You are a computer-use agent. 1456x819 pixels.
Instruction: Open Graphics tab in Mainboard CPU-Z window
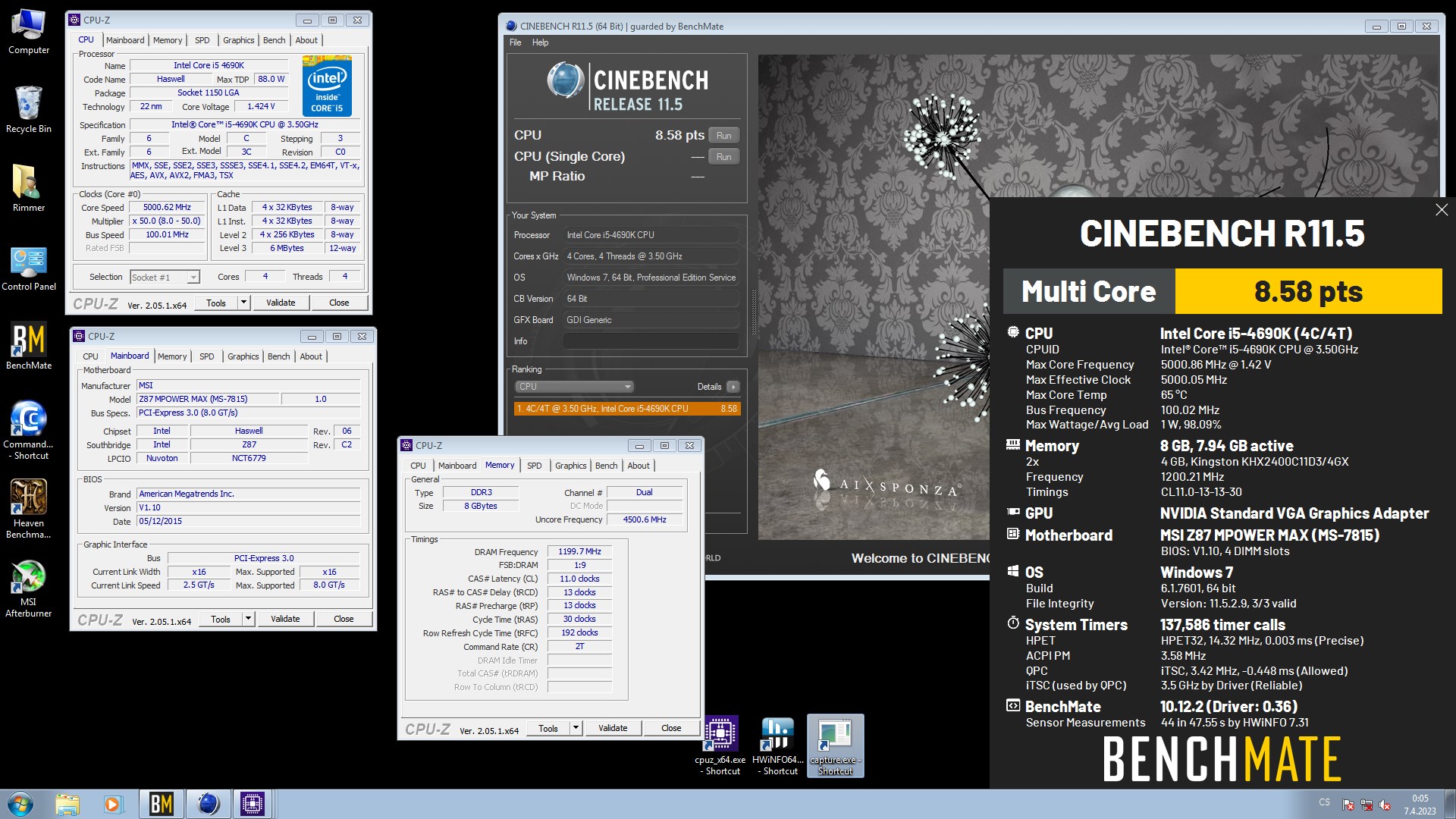coord(243,356)
